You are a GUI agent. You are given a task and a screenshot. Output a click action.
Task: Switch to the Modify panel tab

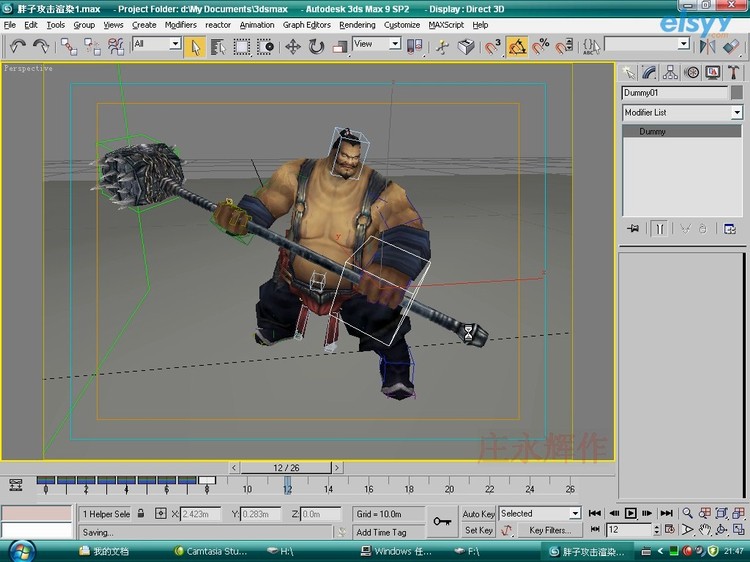(649, 73)
